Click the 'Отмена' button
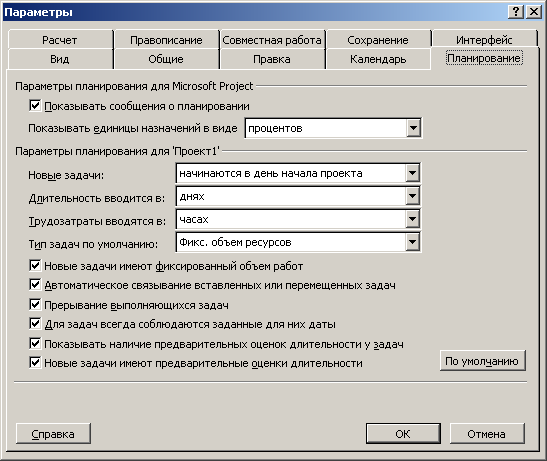The image size is (547, 461). pos(487,434)
